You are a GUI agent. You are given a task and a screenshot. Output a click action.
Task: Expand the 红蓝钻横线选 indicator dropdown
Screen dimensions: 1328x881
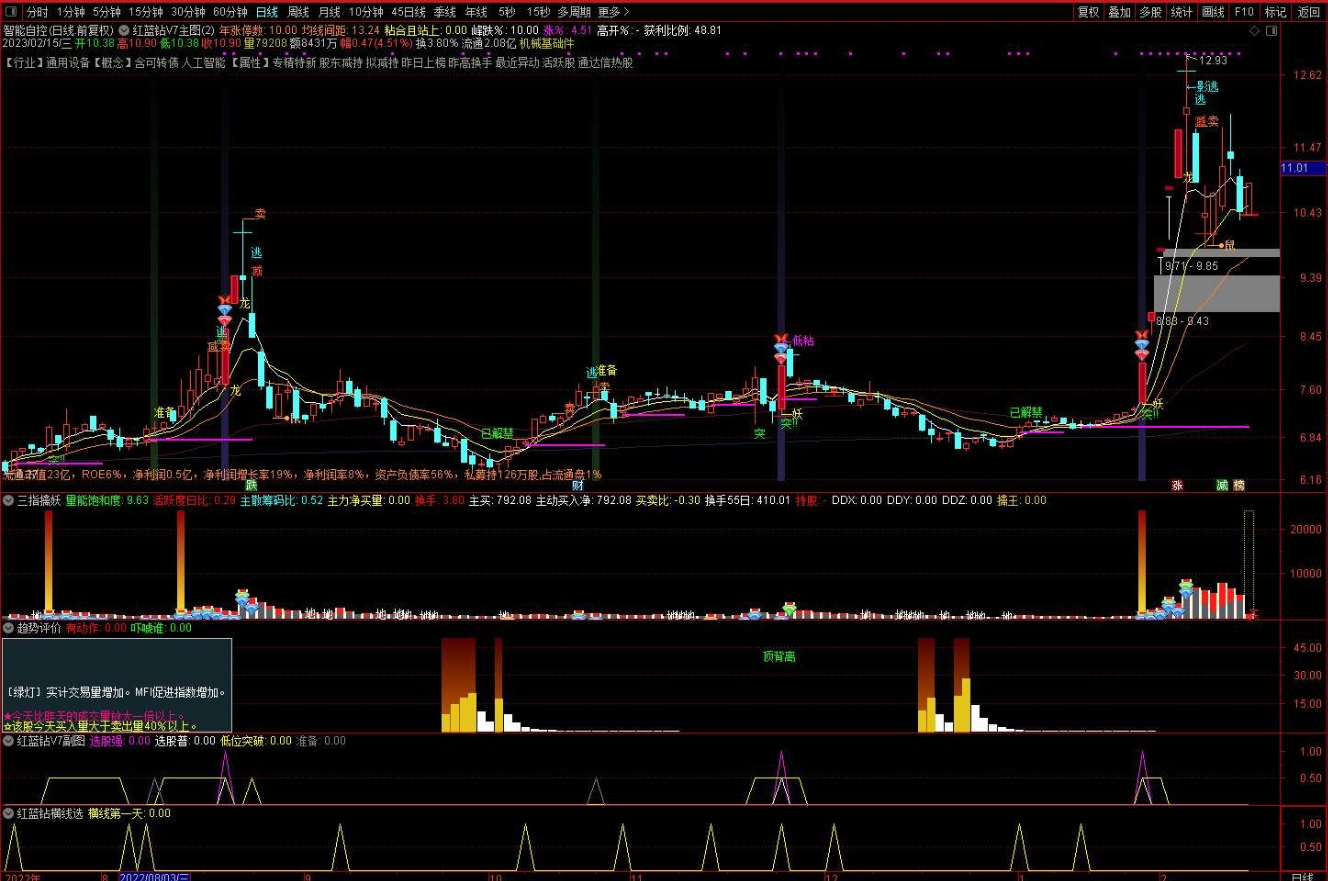8,813
